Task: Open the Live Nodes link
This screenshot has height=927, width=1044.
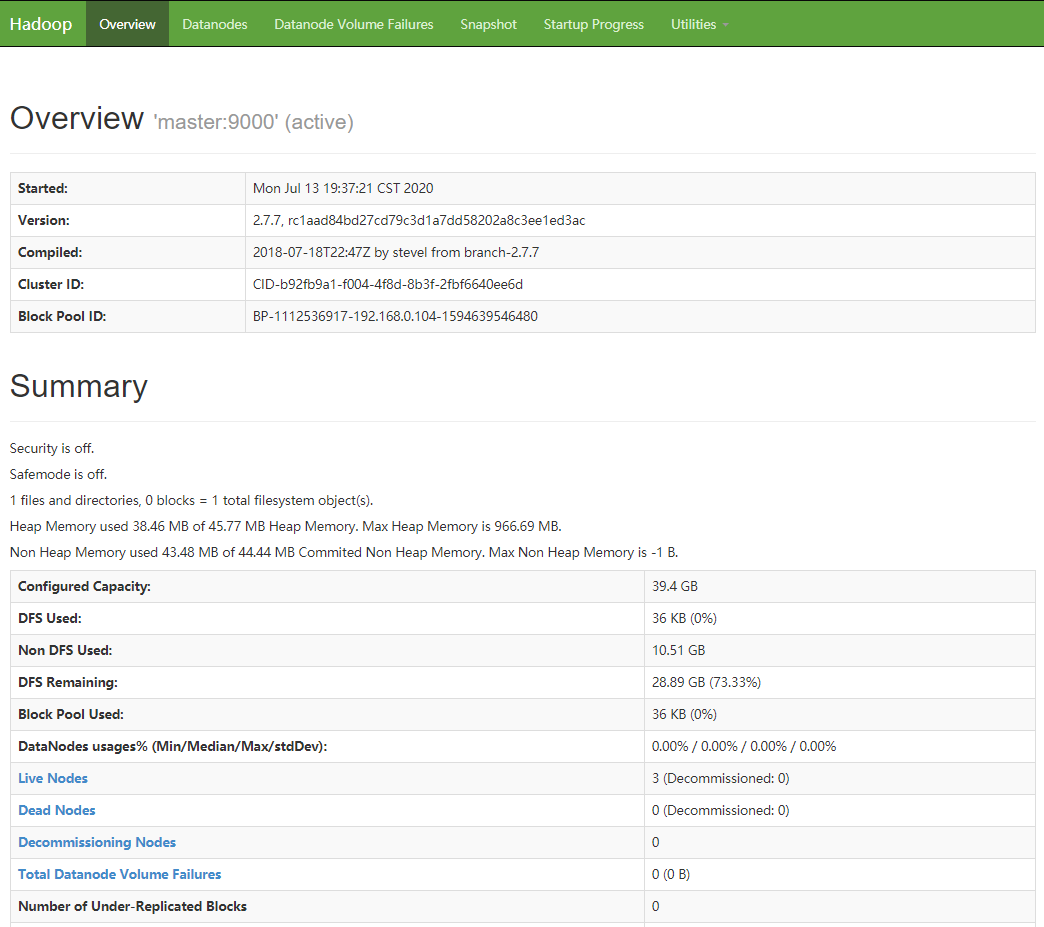Action: click(x=53, y=778)
